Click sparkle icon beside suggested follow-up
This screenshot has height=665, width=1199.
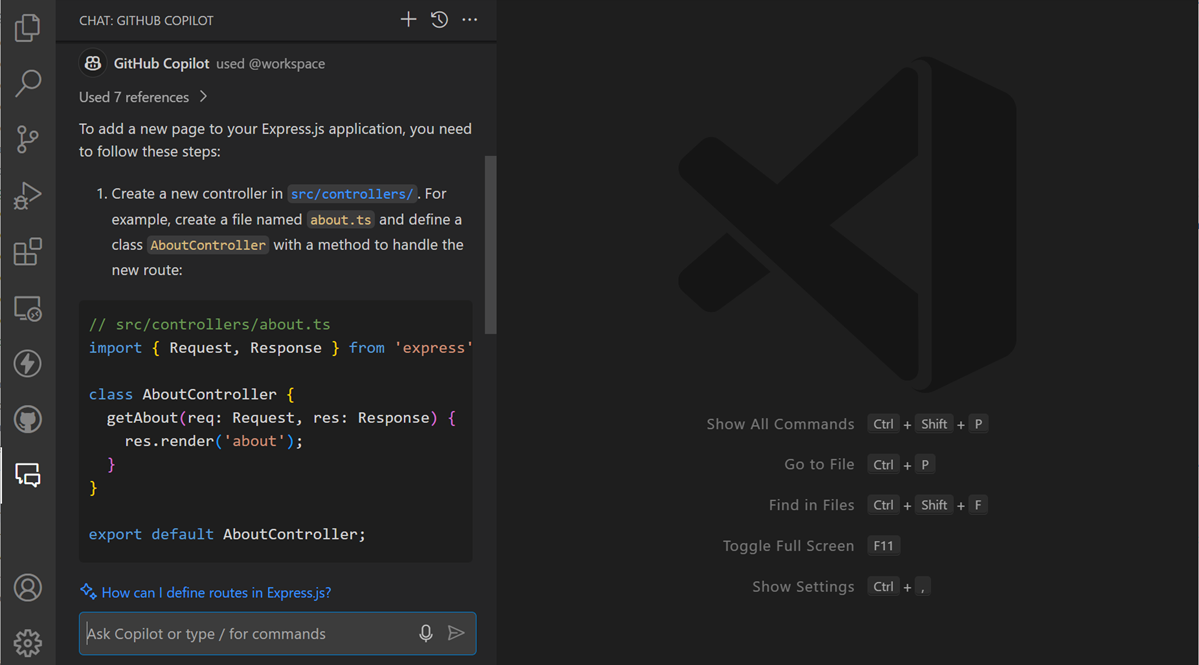(x=88, y=592)
